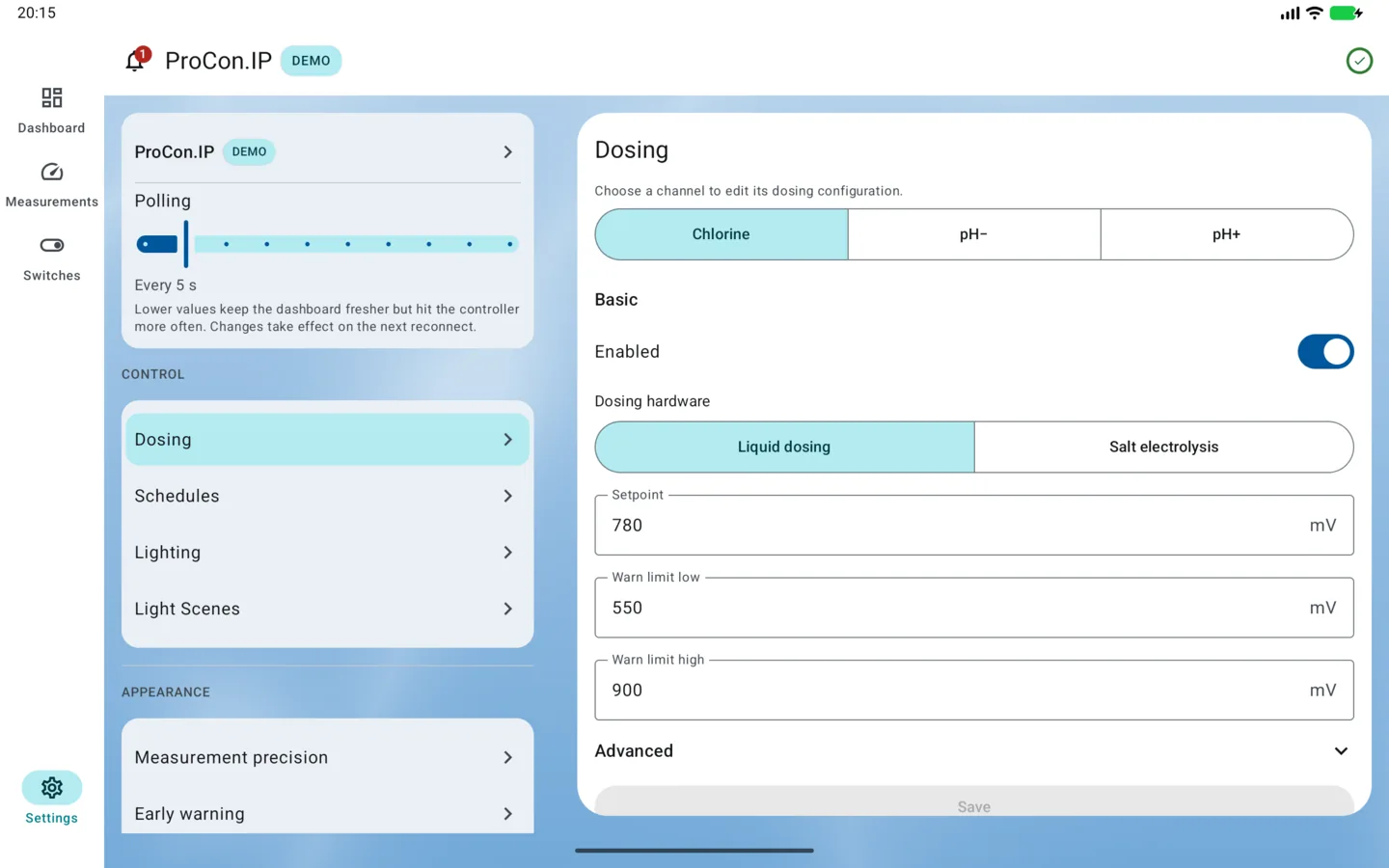Screen dimensions: 1389x868
Task: Switch to the Chlorine channel tab
Action: (722, 234)
